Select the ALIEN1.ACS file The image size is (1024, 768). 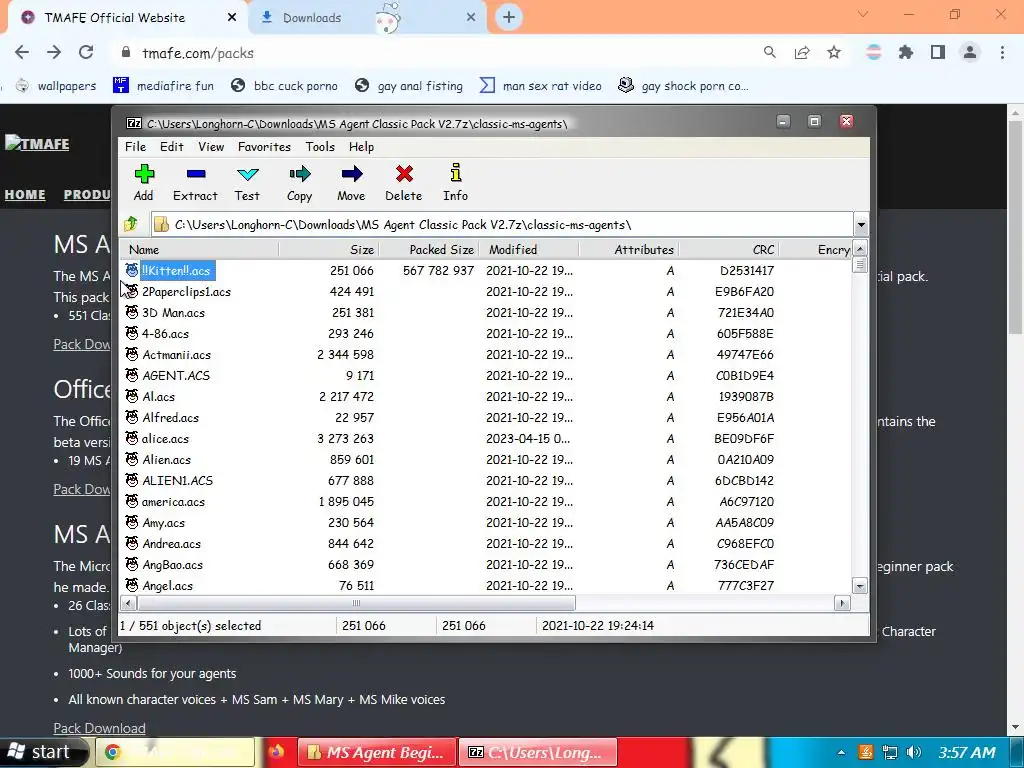178,480
